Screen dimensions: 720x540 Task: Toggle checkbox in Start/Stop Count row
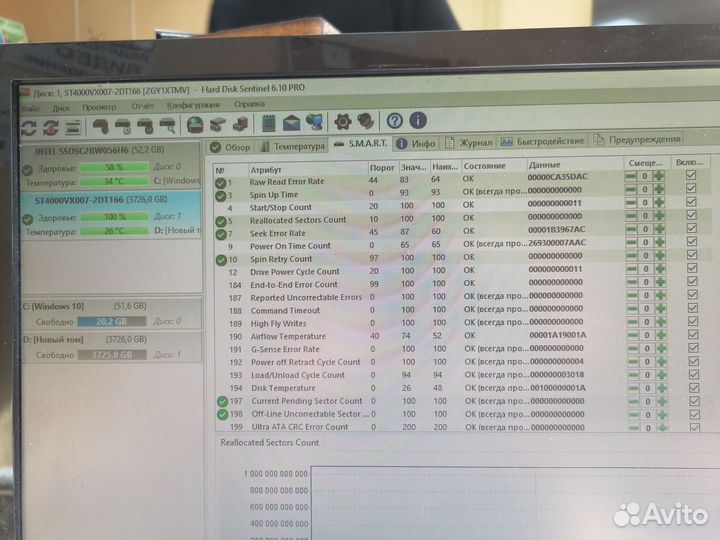(x=691, y=202)
